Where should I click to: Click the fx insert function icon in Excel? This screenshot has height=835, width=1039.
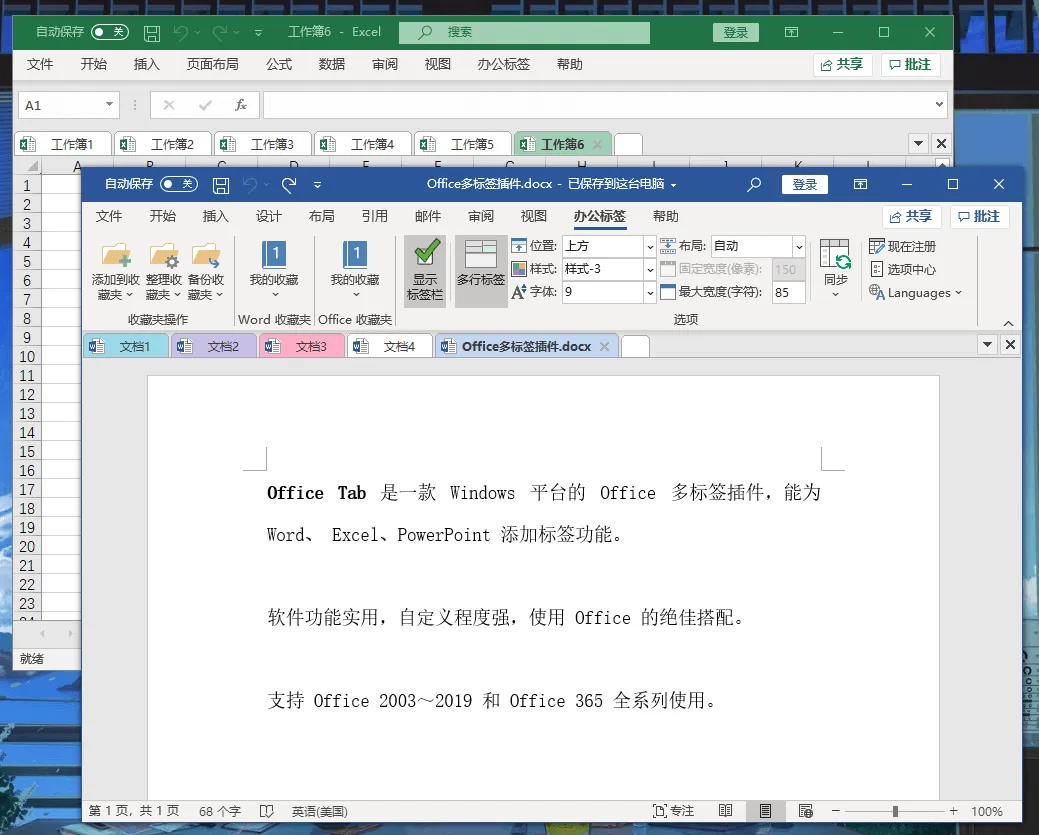coord(241,105)
